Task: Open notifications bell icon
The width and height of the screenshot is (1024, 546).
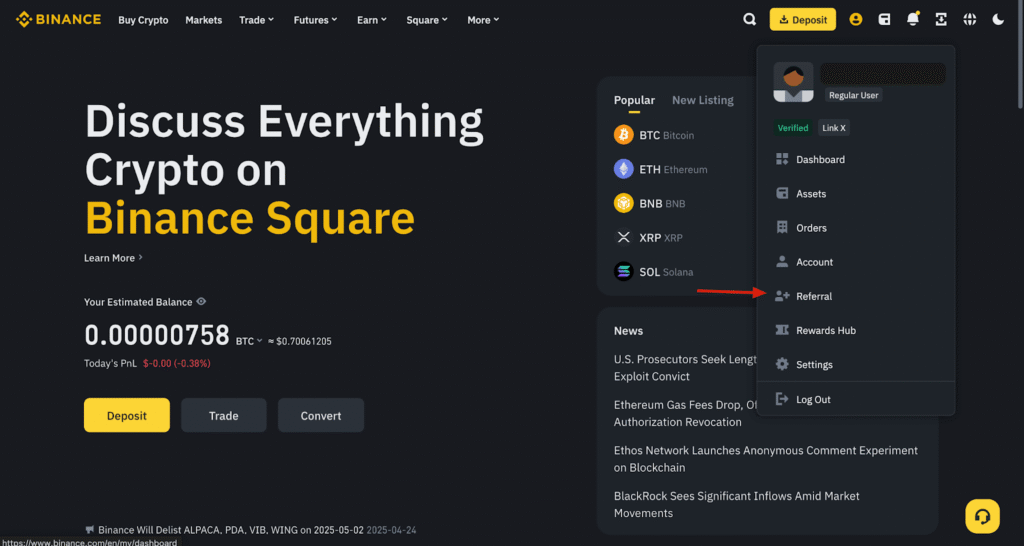Action: click(x=912, y=19)
